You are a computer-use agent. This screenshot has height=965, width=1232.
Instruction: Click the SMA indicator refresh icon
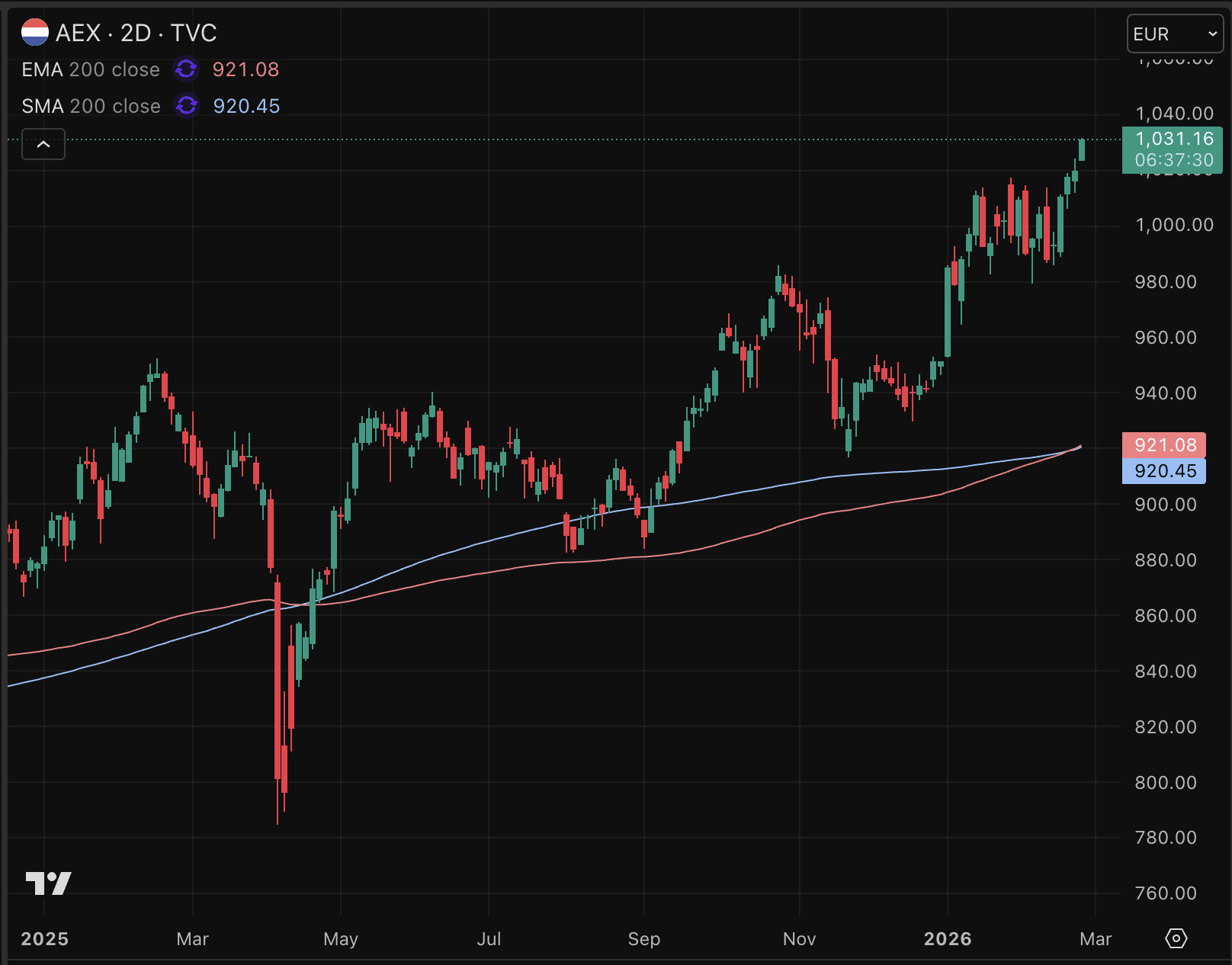click(x=186, y=106)
